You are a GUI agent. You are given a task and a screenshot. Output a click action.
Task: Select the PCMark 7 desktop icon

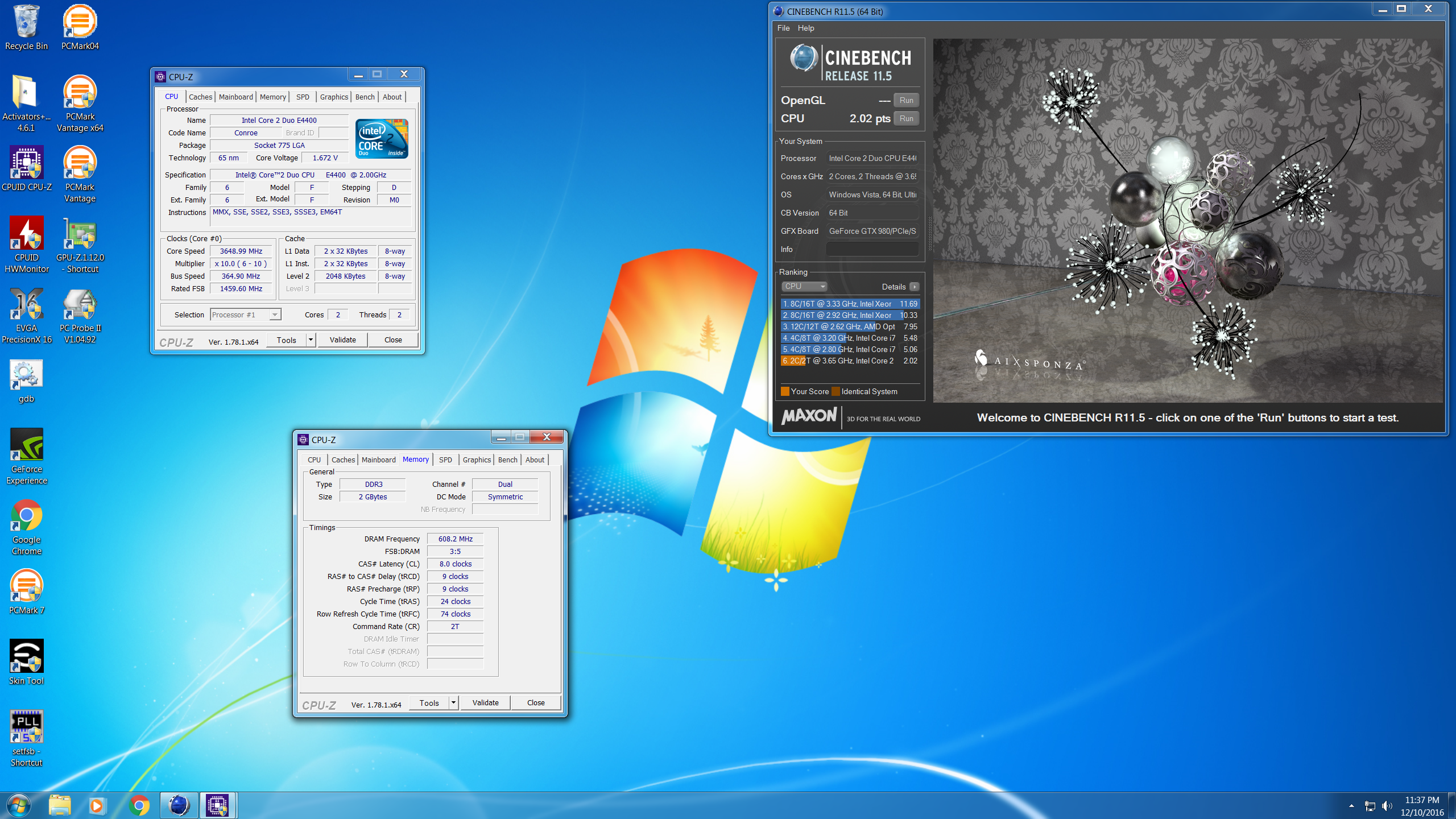coord(26,592)
